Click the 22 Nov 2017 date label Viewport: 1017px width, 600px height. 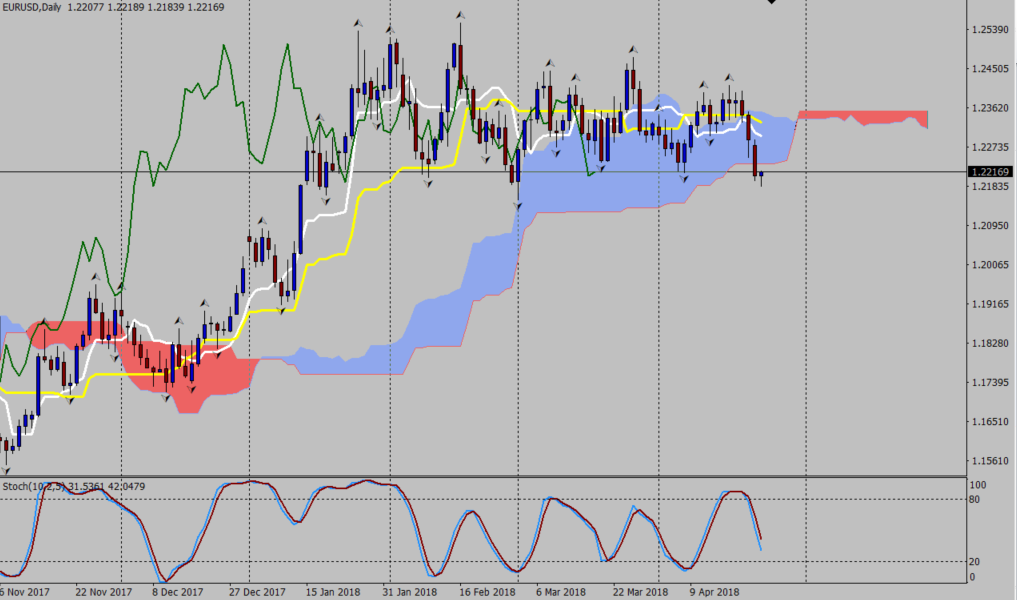click(103, 592)
